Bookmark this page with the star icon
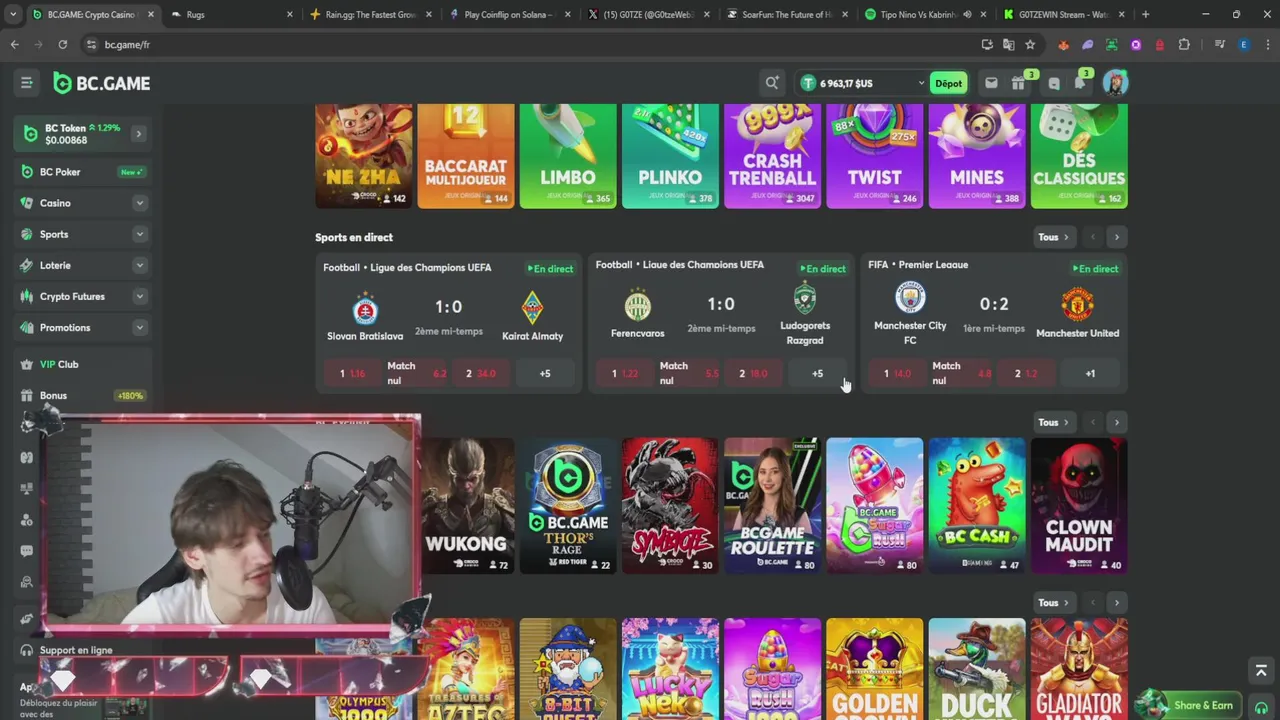Screen dimensions: 1280x720 click(x=1030, y=44)
